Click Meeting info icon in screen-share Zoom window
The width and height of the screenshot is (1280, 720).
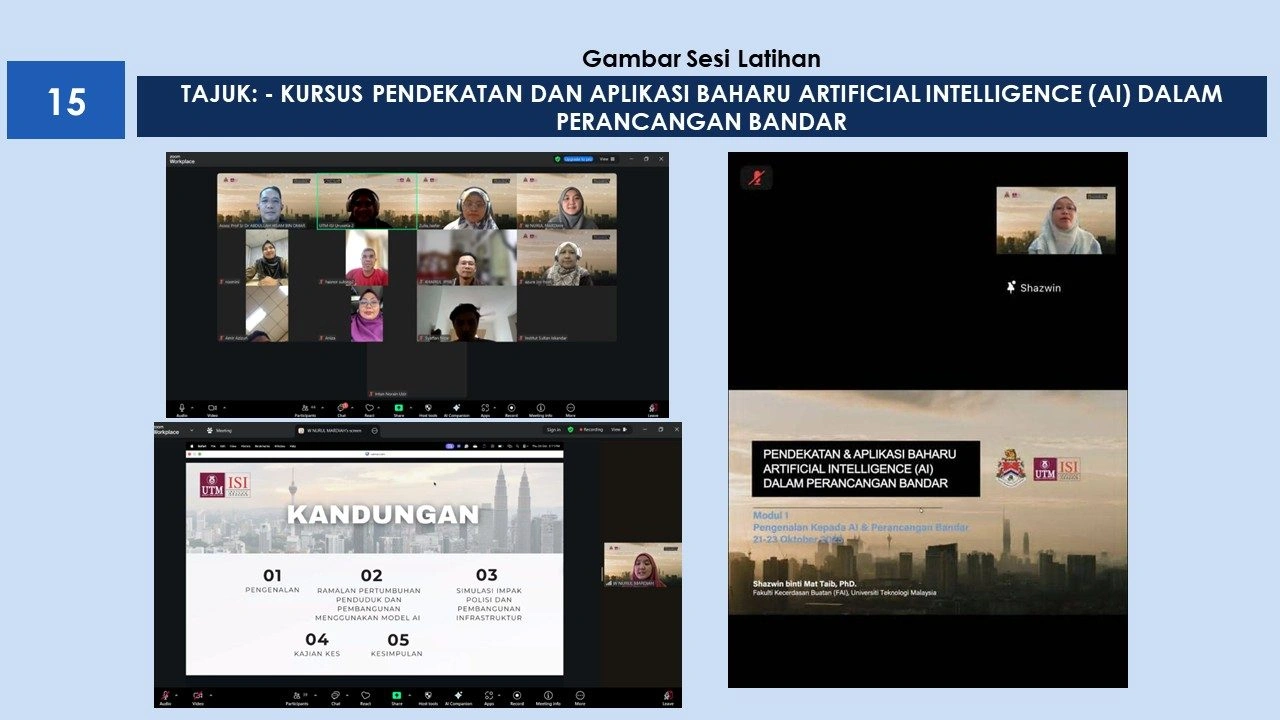click(x=547, y=695)
